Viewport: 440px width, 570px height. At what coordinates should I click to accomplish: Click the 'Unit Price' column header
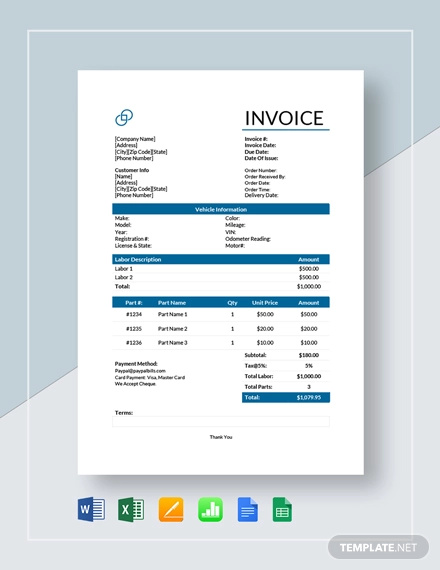coord(265,302)
